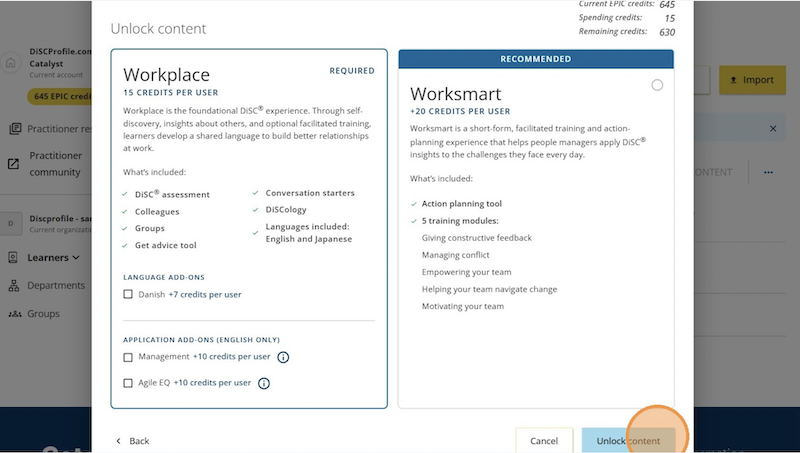Viewport: 800px width, 453px height.
Task: Click the Groups people icon
Action: tap(15, 314)
